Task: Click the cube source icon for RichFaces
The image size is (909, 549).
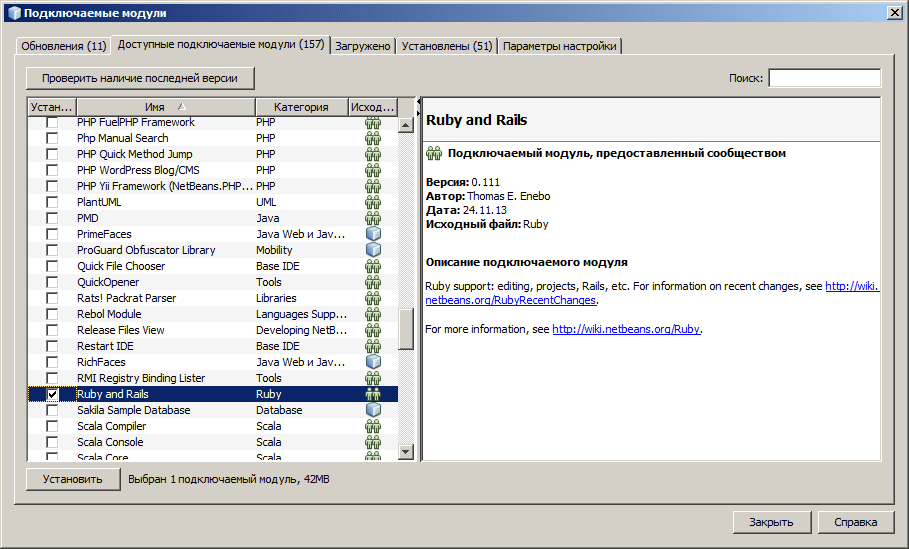Action: 373,362
